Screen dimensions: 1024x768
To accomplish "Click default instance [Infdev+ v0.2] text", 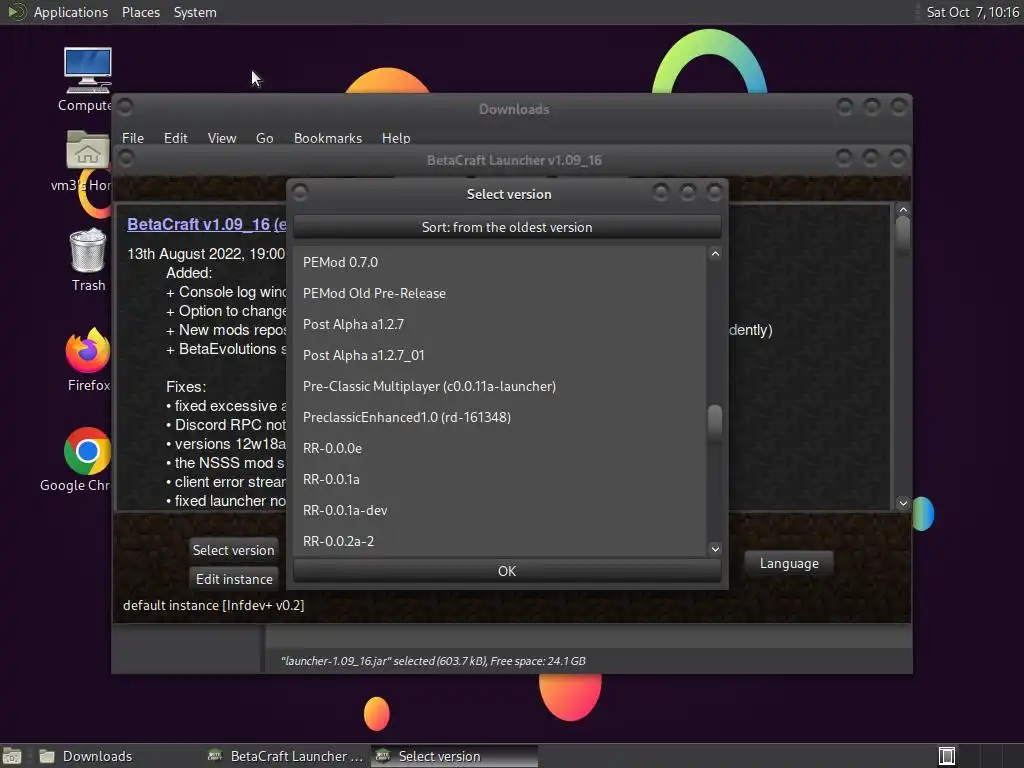I will 214,605.
